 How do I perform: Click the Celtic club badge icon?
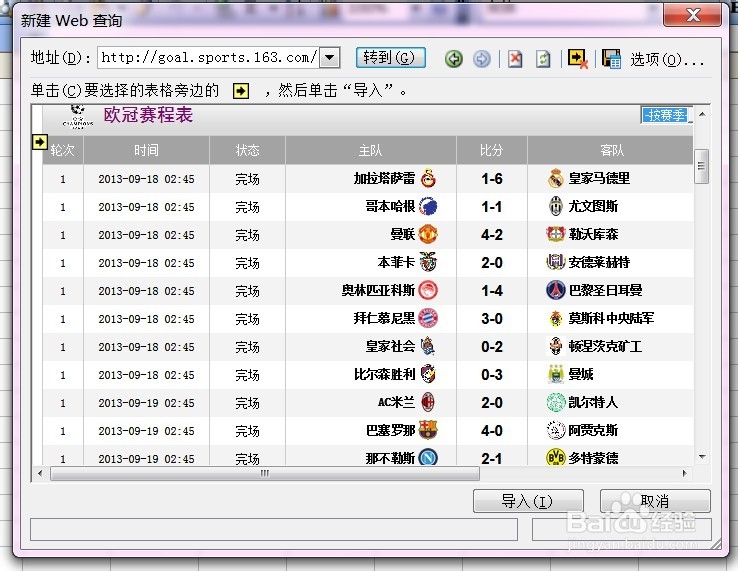point(556,402)
